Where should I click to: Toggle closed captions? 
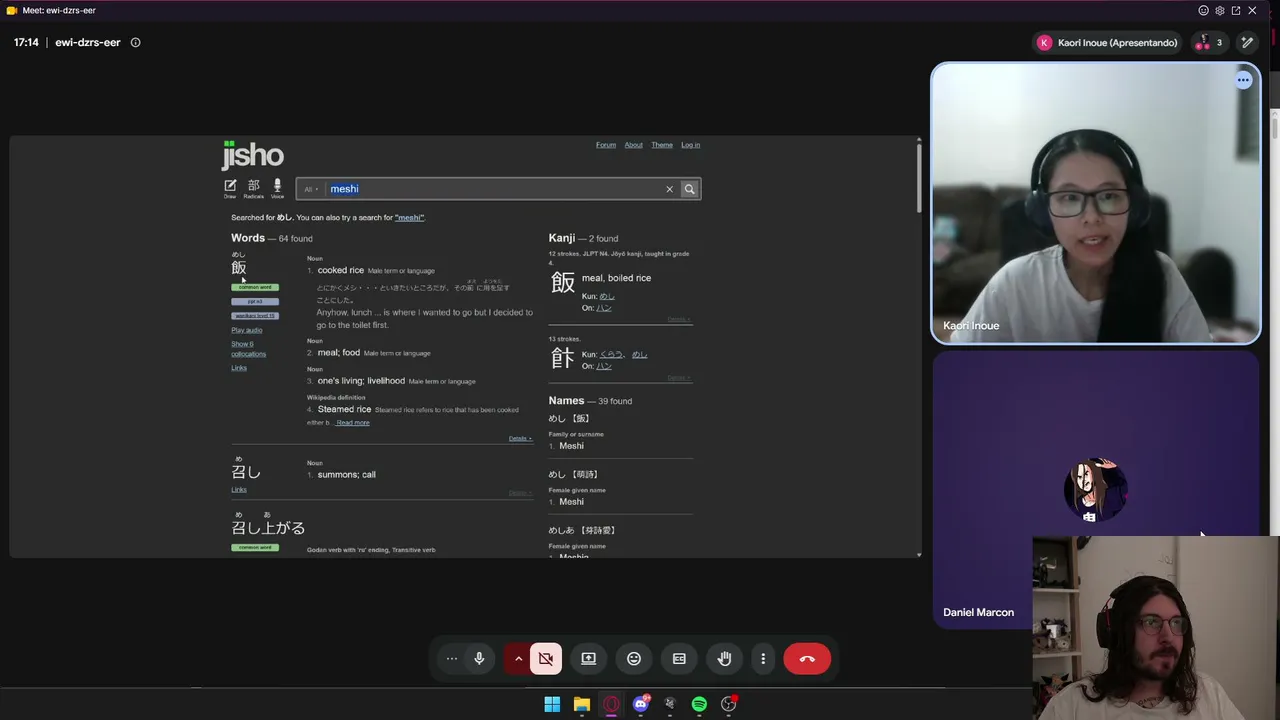coord(679,659)
